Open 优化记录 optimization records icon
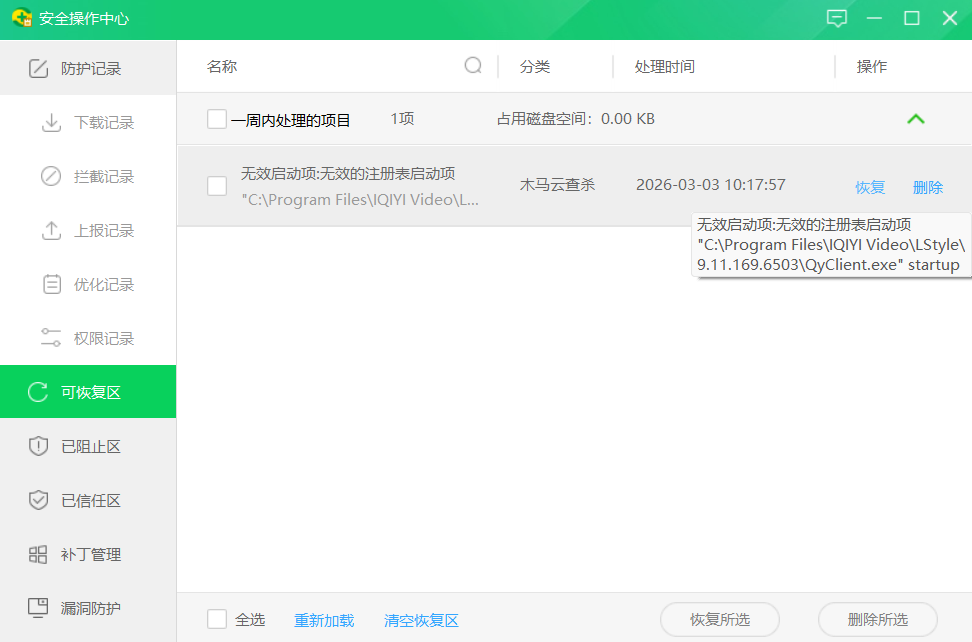Image resolution: width=972 pixels, height=642 pixels. click(51, 285)
